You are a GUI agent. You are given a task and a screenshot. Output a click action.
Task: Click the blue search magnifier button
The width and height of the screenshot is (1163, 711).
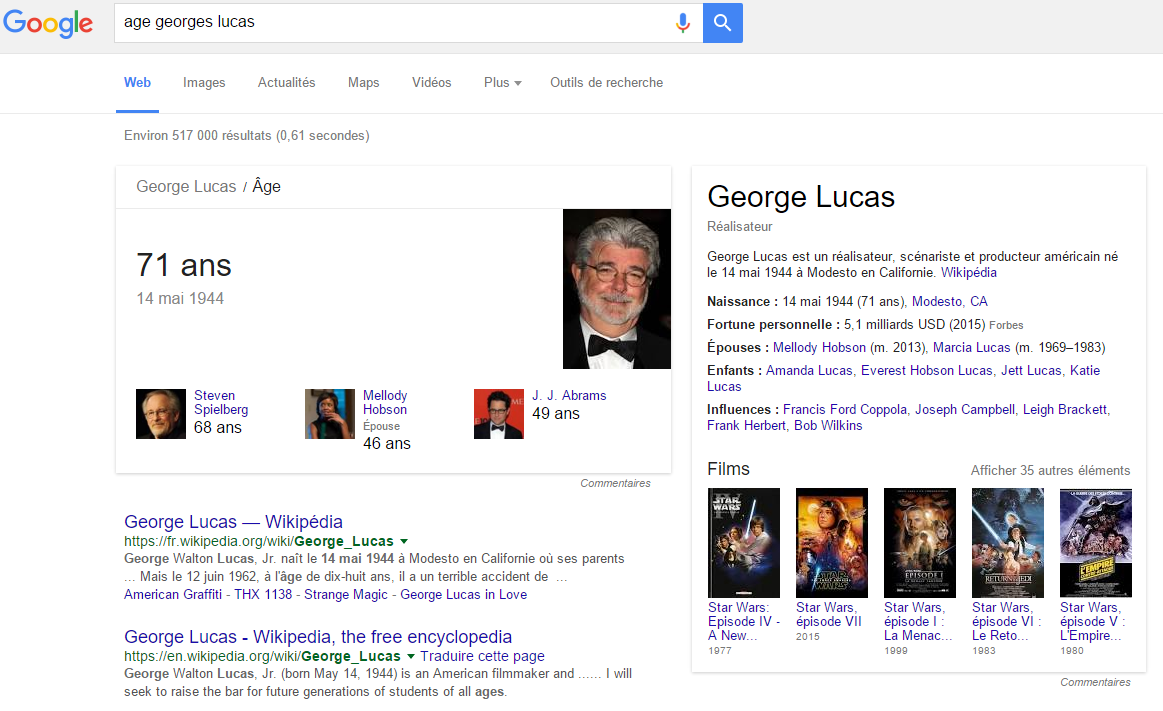pos(722,23)
